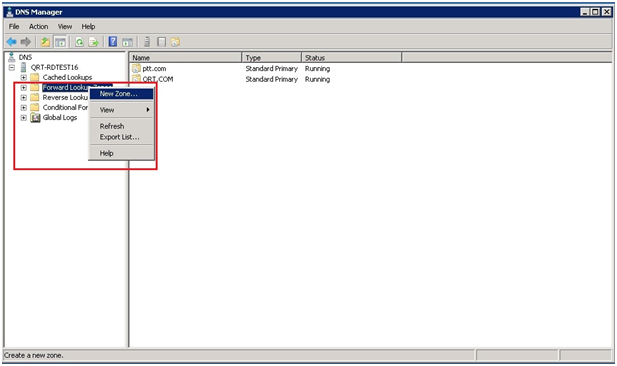This screenshot has width=617, height=366.
Task: Select the DNS root label
Action: (x=25, y=57)
